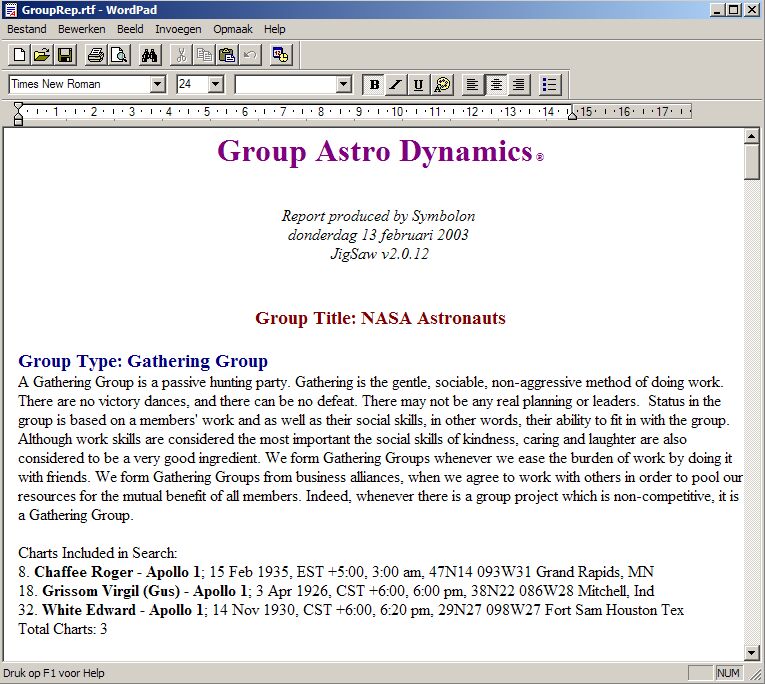Open the Bestand menu
The width and height of the screenshot is (765, 684).
(27, 29)
